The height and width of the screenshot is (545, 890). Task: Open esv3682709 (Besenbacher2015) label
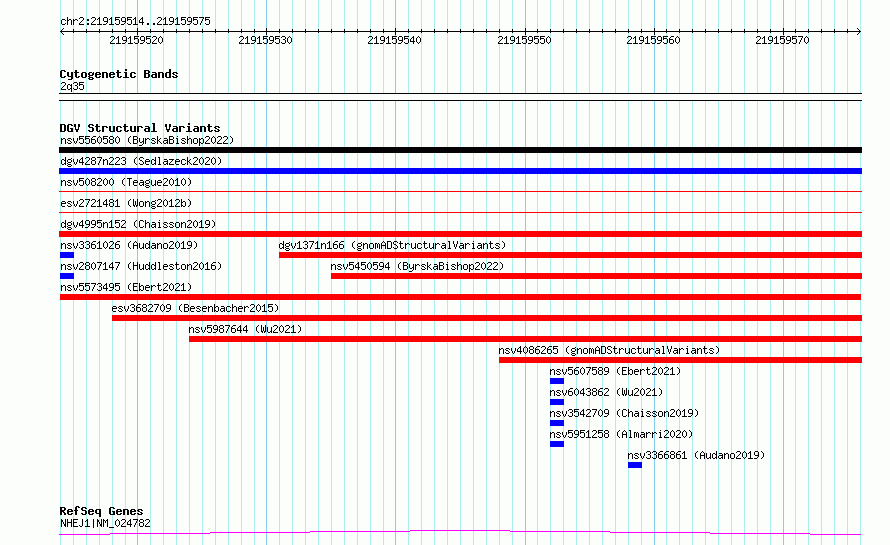coord(195,308)
